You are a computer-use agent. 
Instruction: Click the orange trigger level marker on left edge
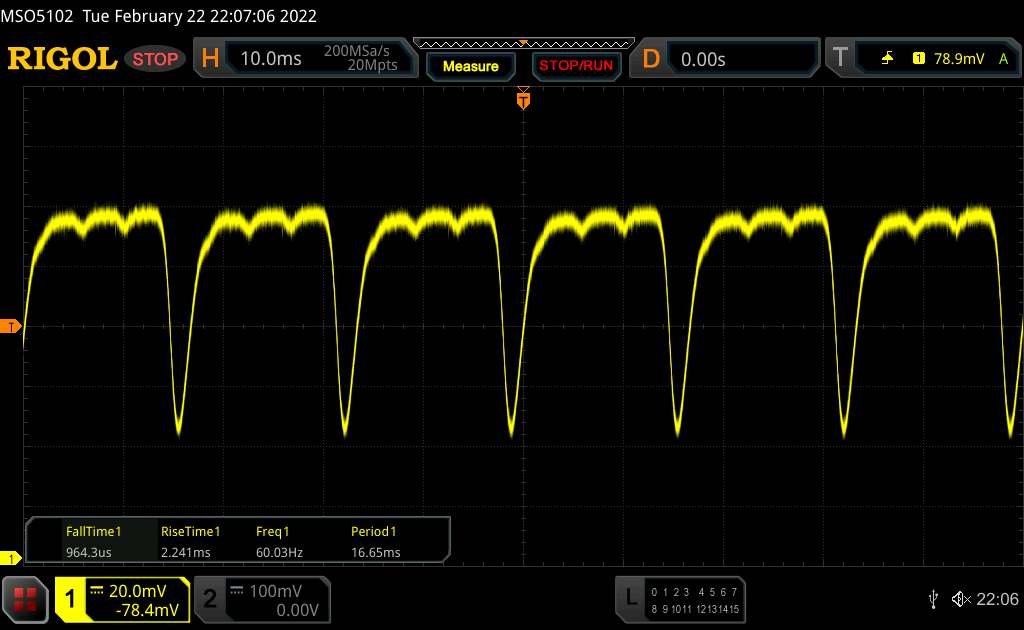pyautogui.click(x=11, y=327)
